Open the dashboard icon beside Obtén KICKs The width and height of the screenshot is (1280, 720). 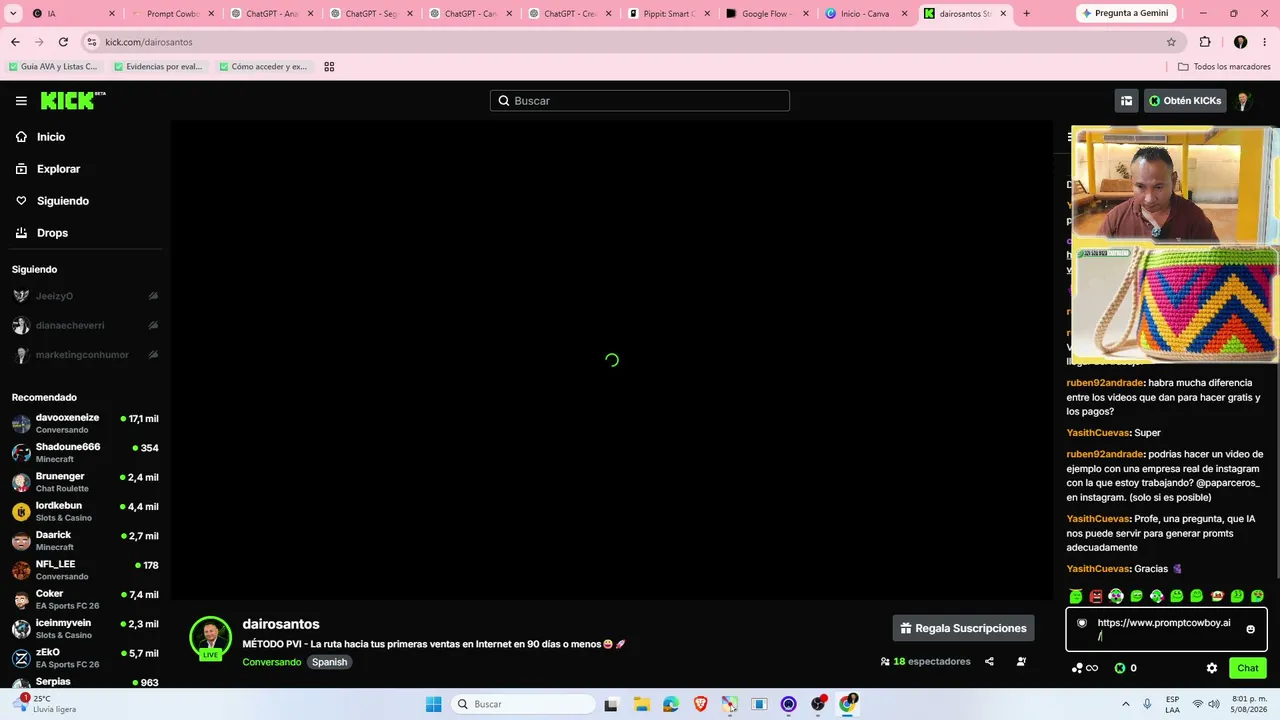(x=1126, y=101)
